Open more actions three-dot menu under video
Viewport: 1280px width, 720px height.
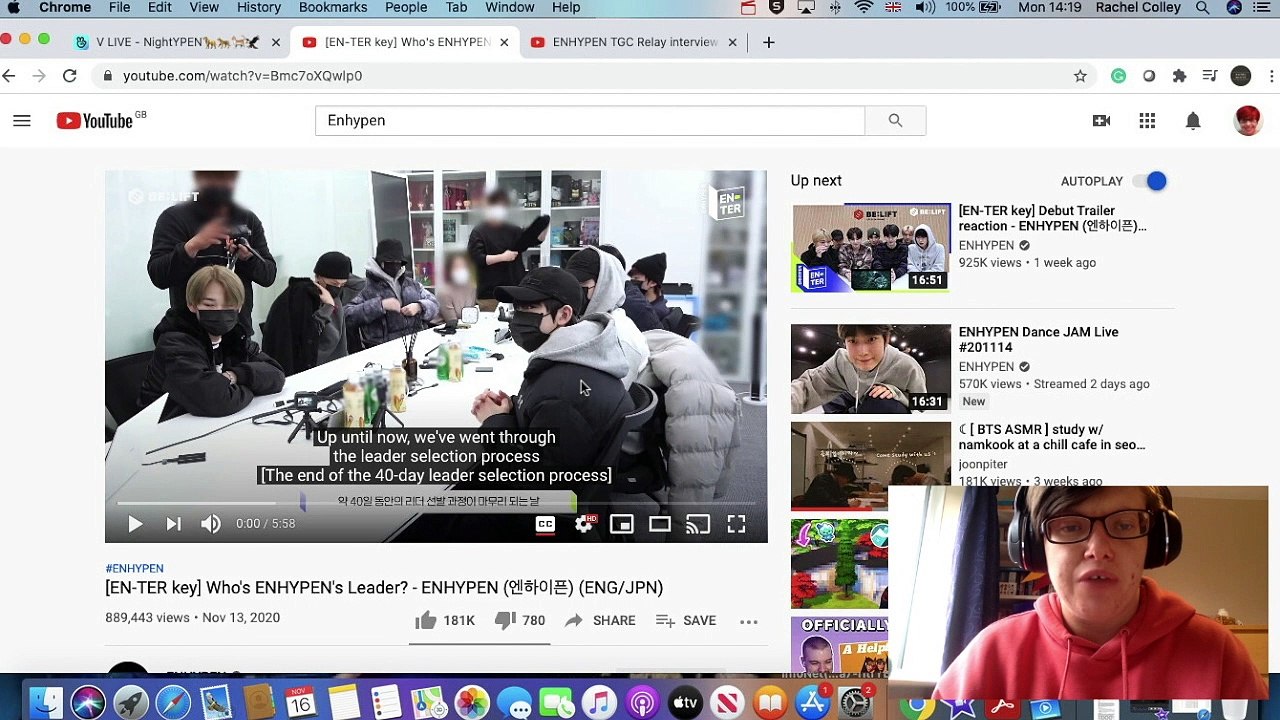[x=748, y=621]
